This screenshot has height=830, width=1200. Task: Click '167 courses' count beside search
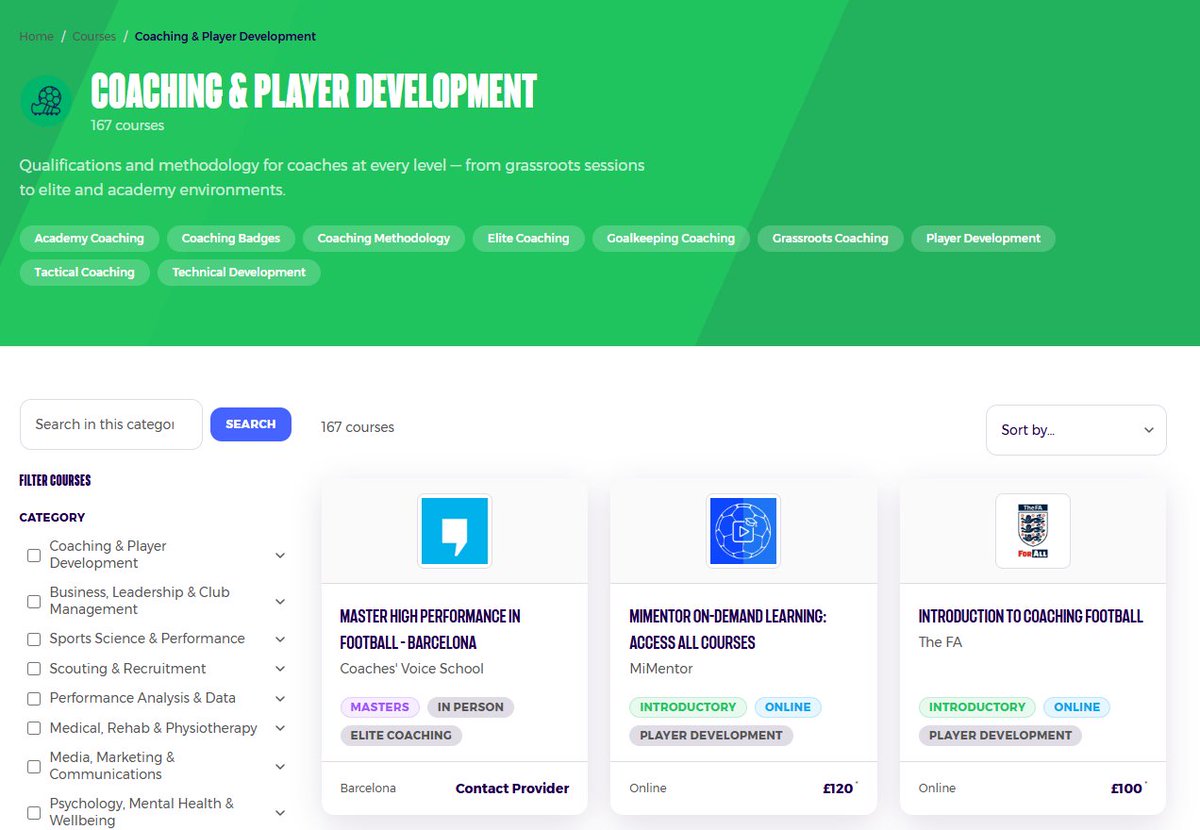(x=357, y=427)
